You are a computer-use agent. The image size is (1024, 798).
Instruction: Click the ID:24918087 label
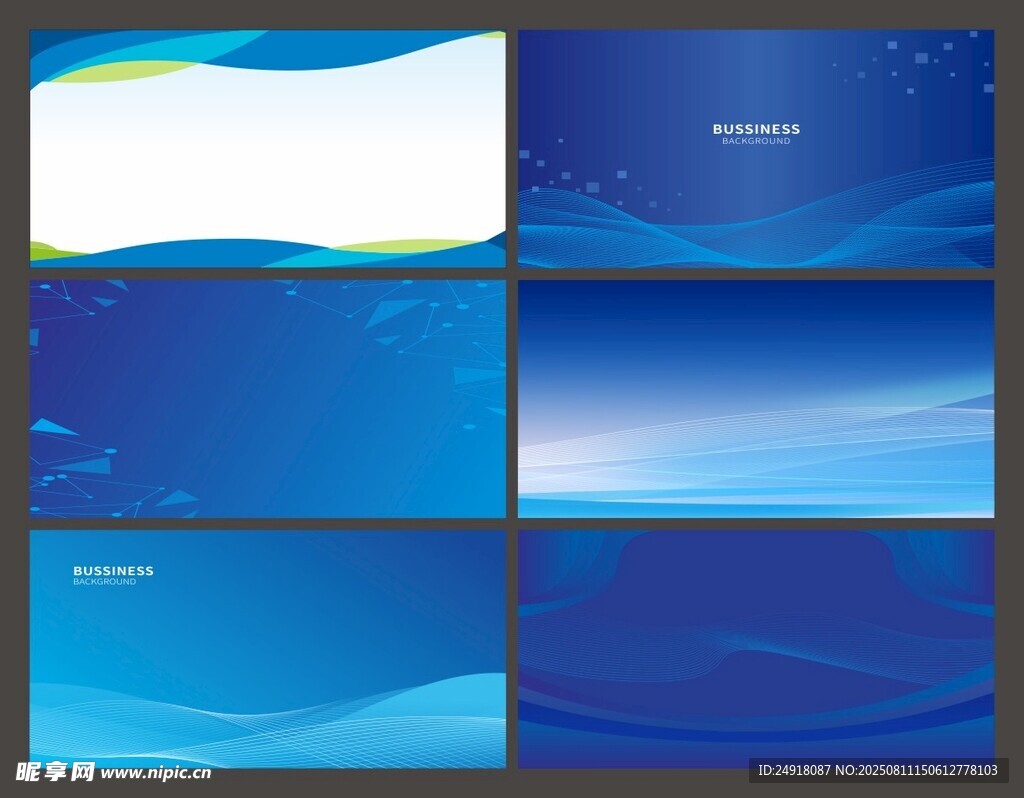(797, 770)
